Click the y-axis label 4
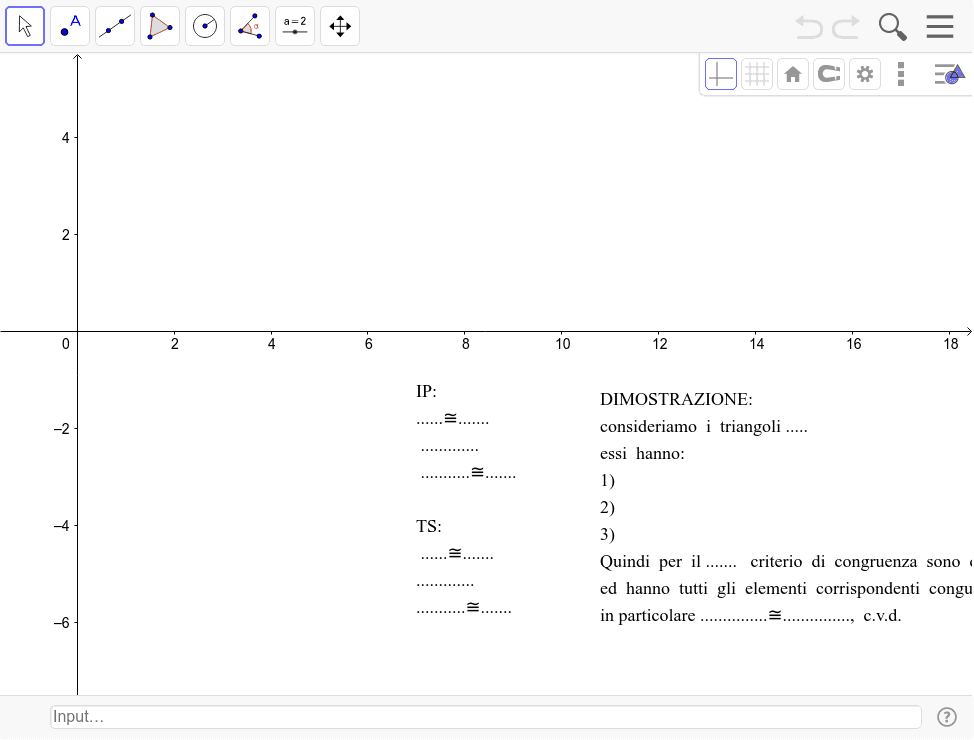This screenshot has width=974, height=740. (65, 138)
